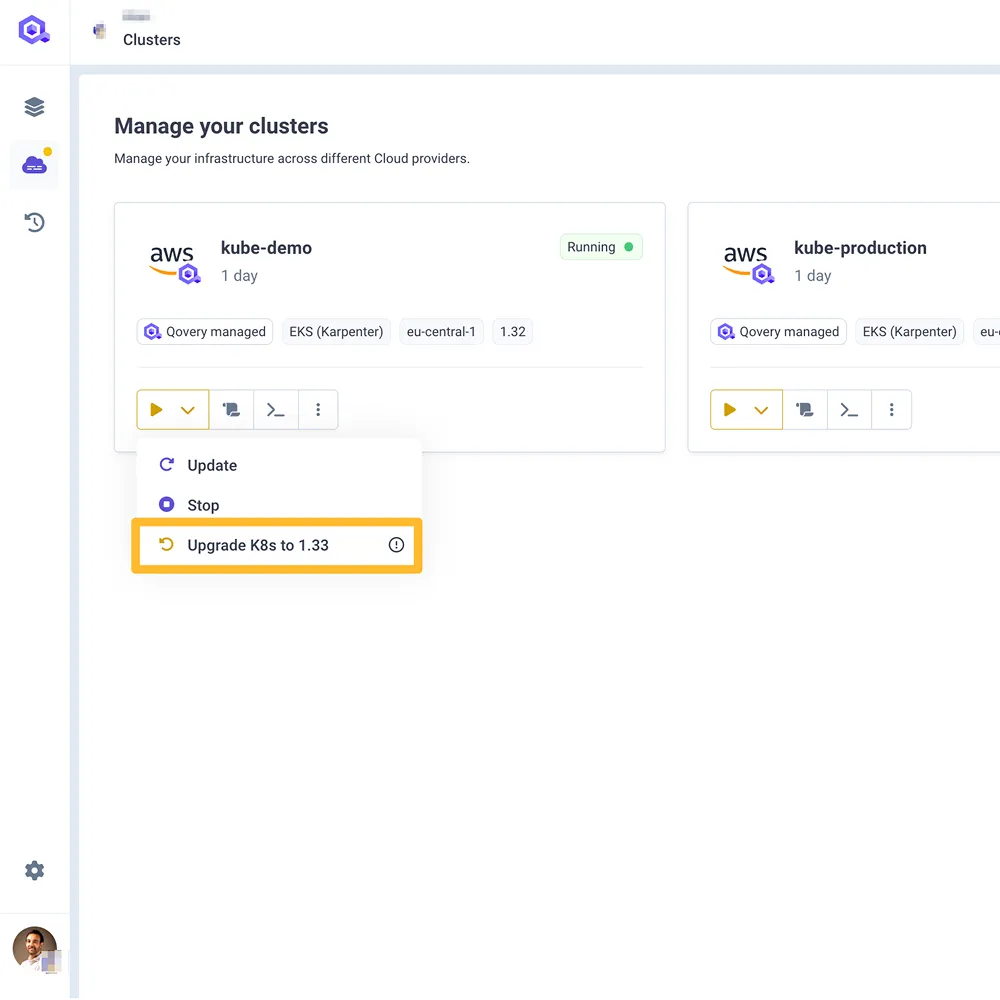Screen dimensions: 1000x1000
Task: Open settings gear in sidebar
Action: tap(34, 870)
